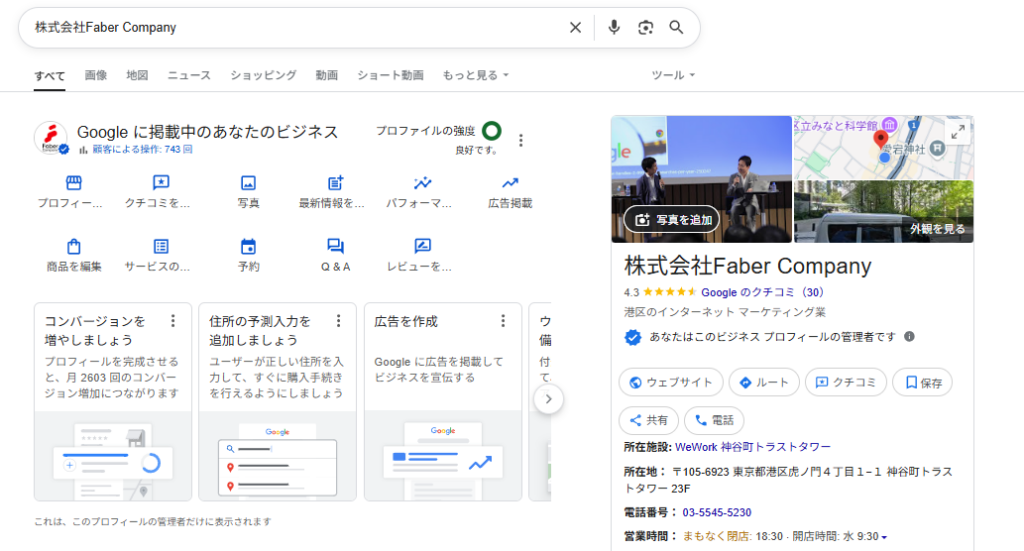Viewport: 1024px width, 551px height.
Task: Open the コンバージョンを増やしましょう card
Action: point(113,401)
